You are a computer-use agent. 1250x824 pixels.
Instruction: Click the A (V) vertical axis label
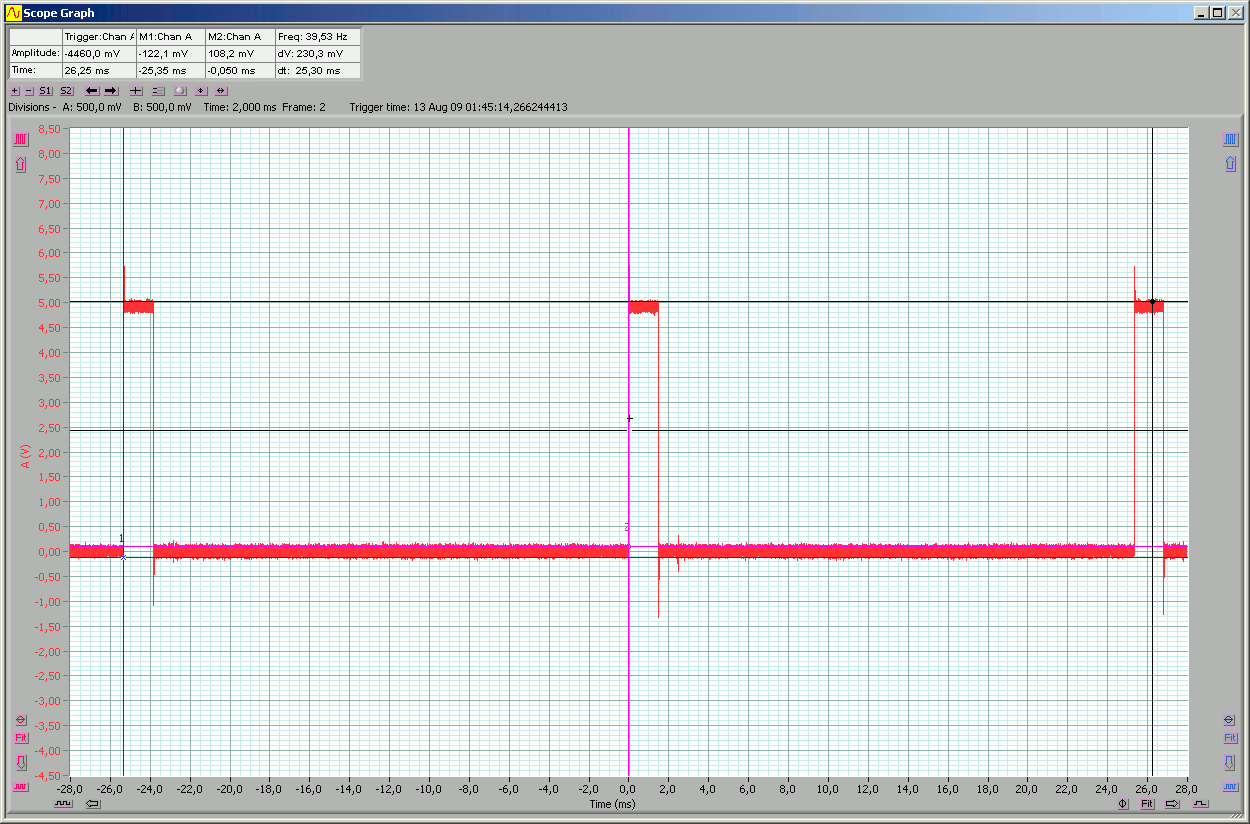(24, 457)
